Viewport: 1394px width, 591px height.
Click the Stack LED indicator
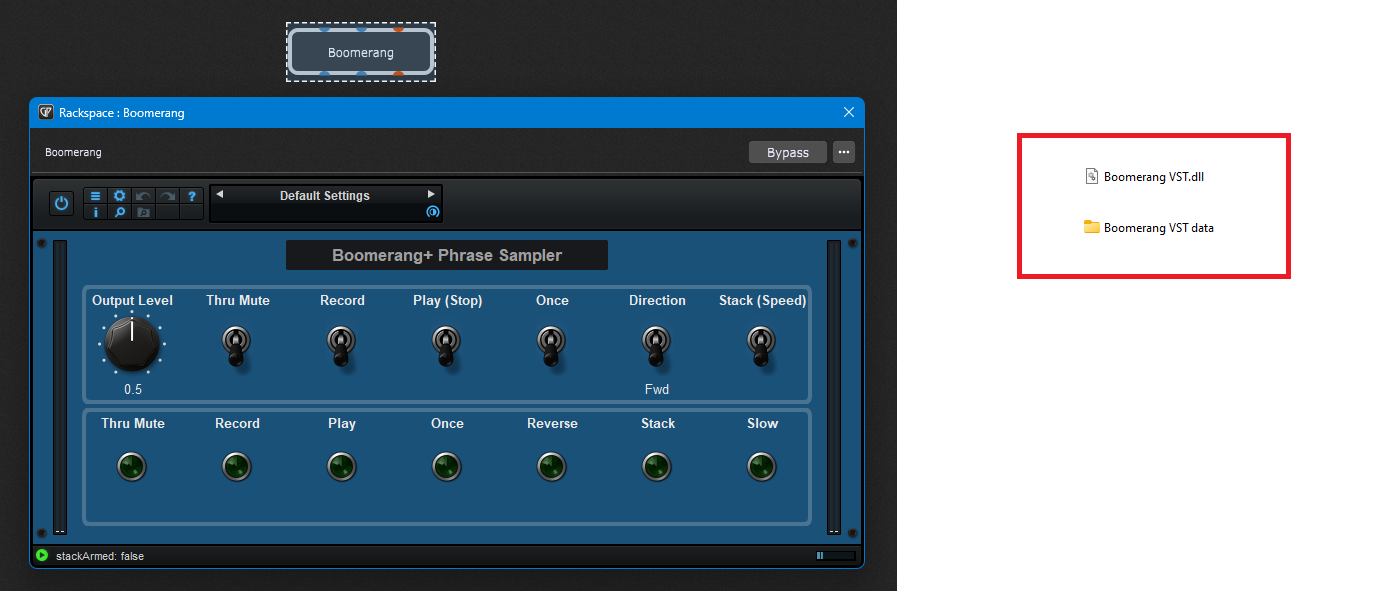click(x=656, y=466)
